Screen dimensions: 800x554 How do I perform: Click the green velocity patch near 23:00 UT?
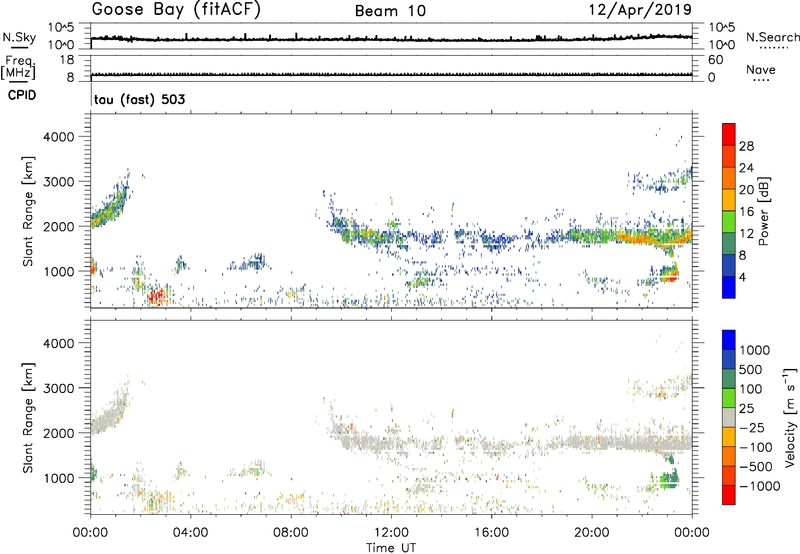668,478
